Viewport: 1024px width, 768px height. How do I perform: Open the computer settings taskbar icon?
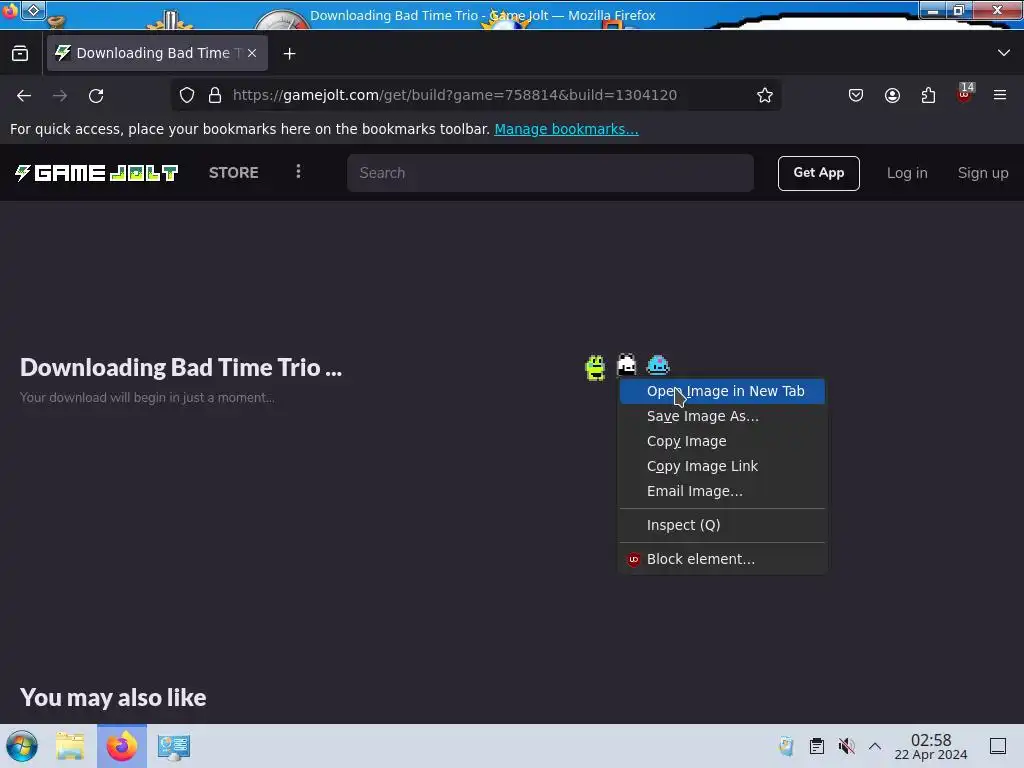click(x=173, y=746)
